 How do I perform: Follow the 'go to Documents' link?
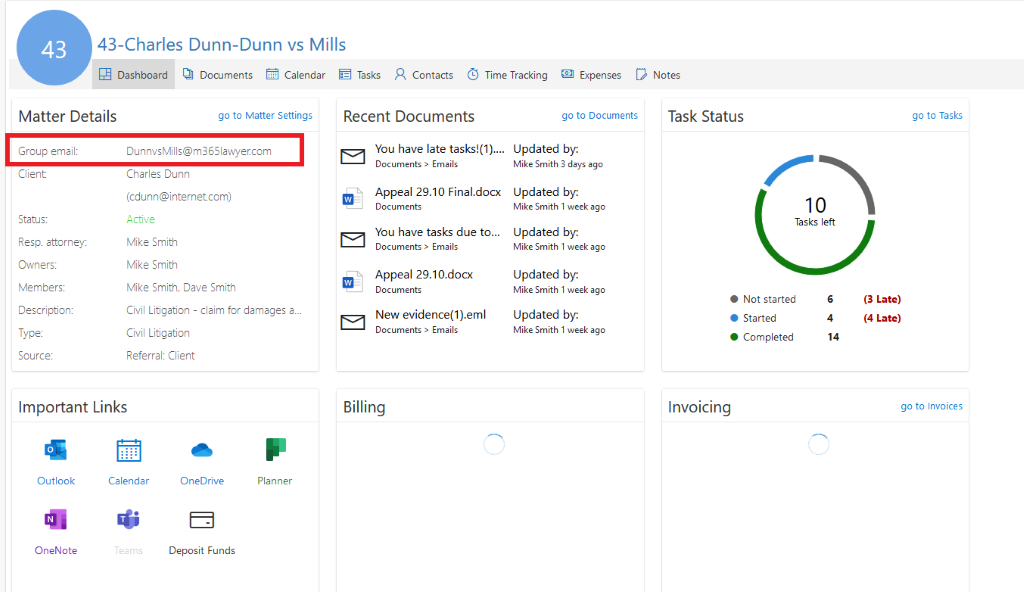pyautogui.click(x=599, y=116)
